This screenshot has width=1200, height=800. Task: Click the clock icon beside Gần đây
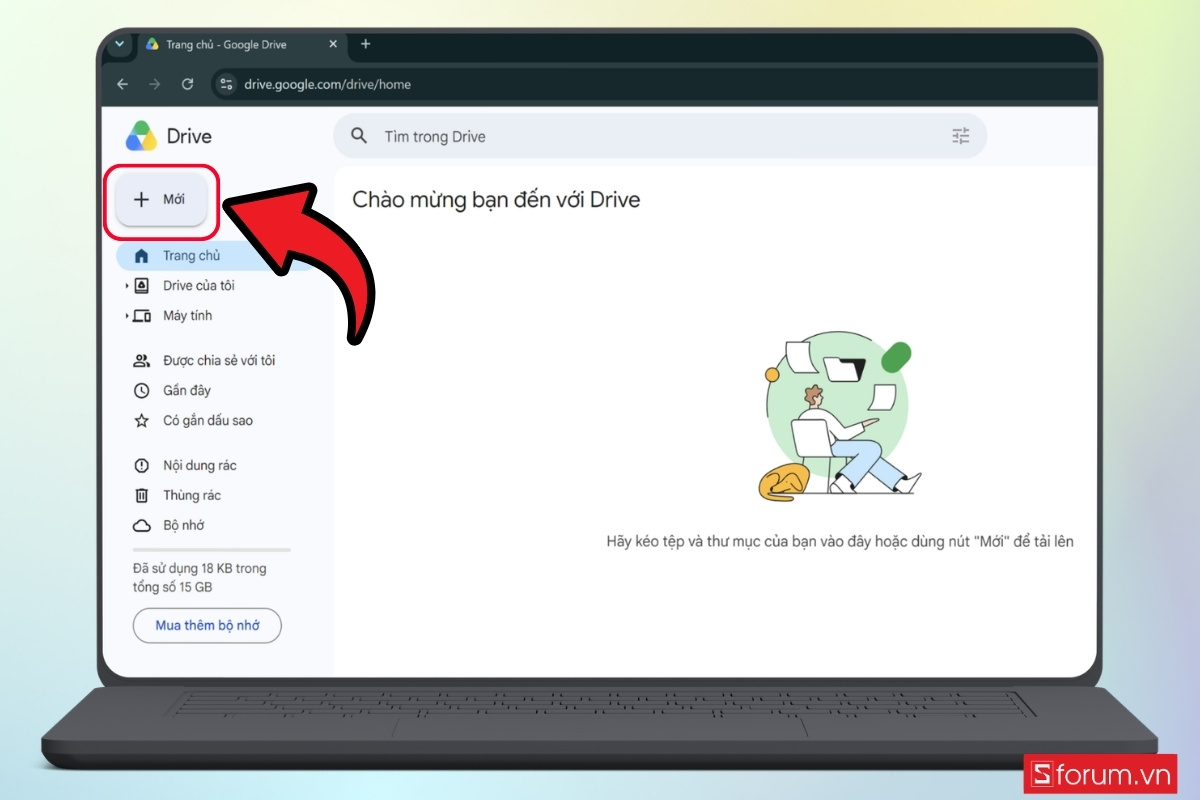[x=142, y=391]
